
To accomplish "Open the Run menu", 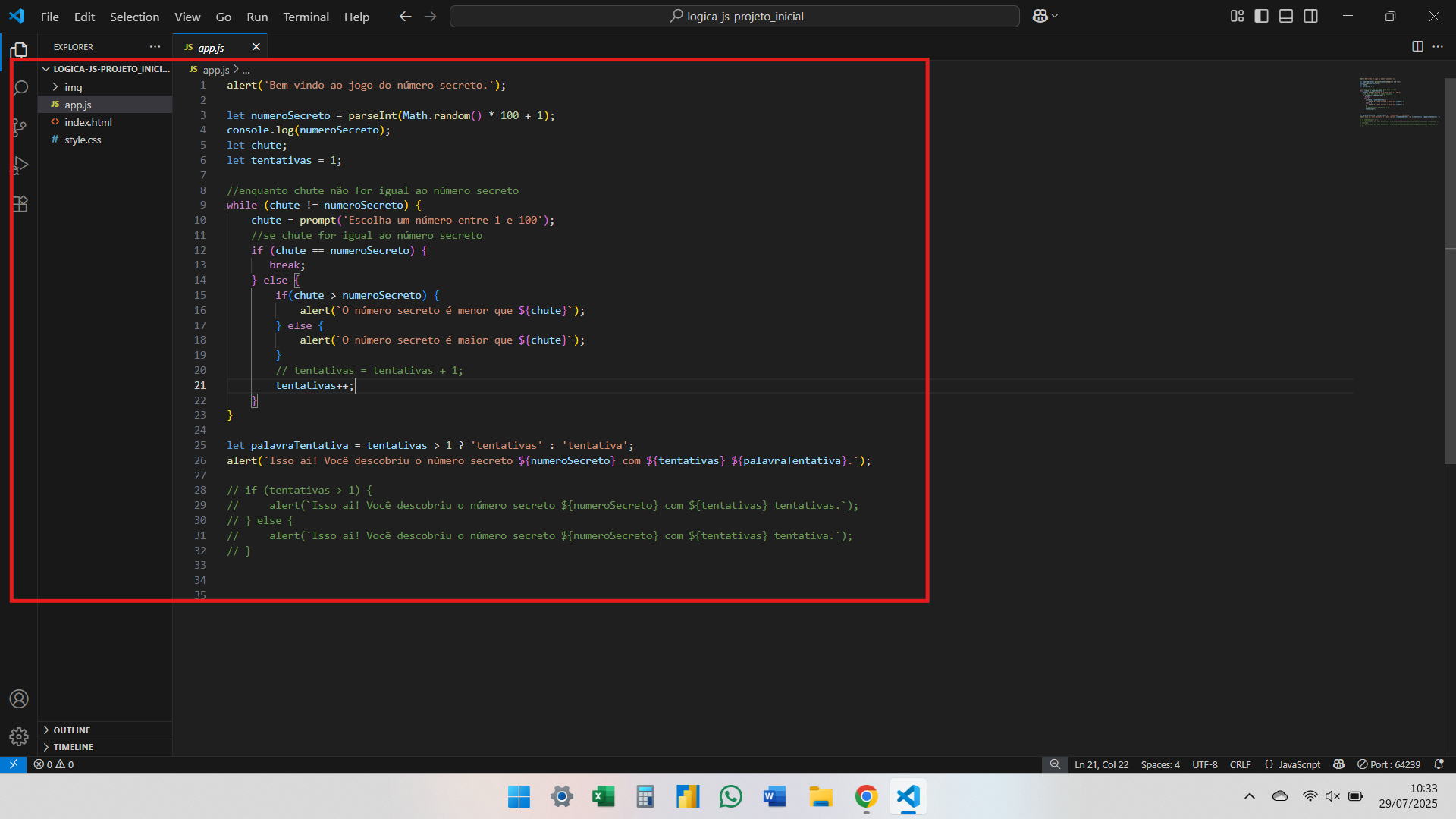I will [257, 17].
